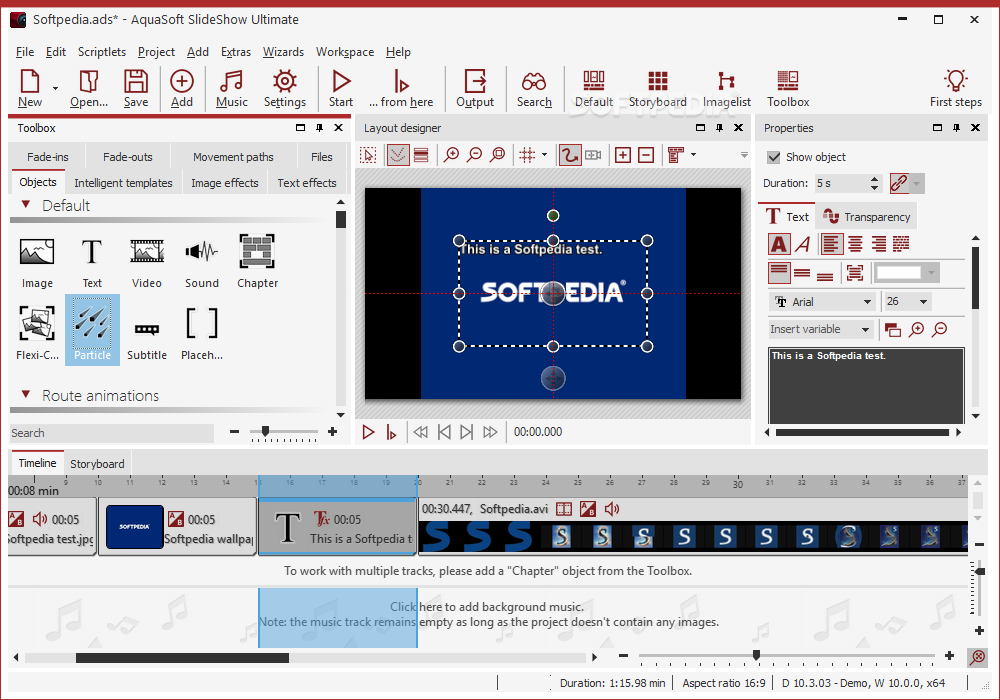Toggle the Show object checkbox
Image resolution: width=1000 pixels, height=700 pixels.
pos(774,157)
